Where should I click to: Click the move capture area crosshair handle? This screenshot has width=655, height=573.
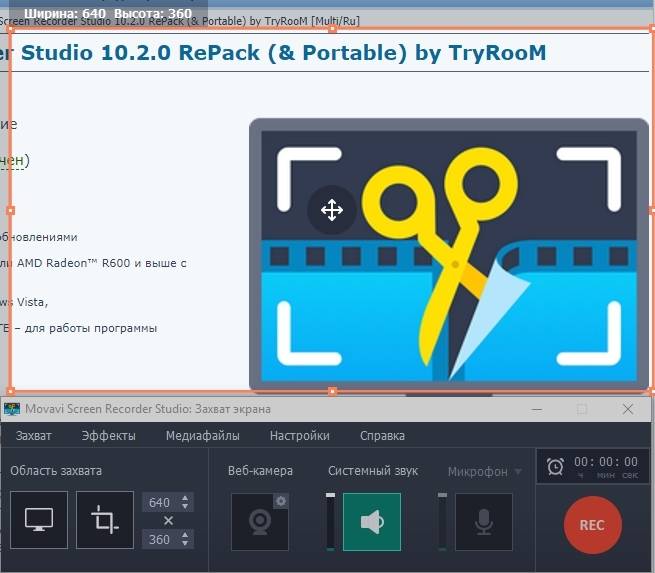pyautogui.click(x=332, y=210)
